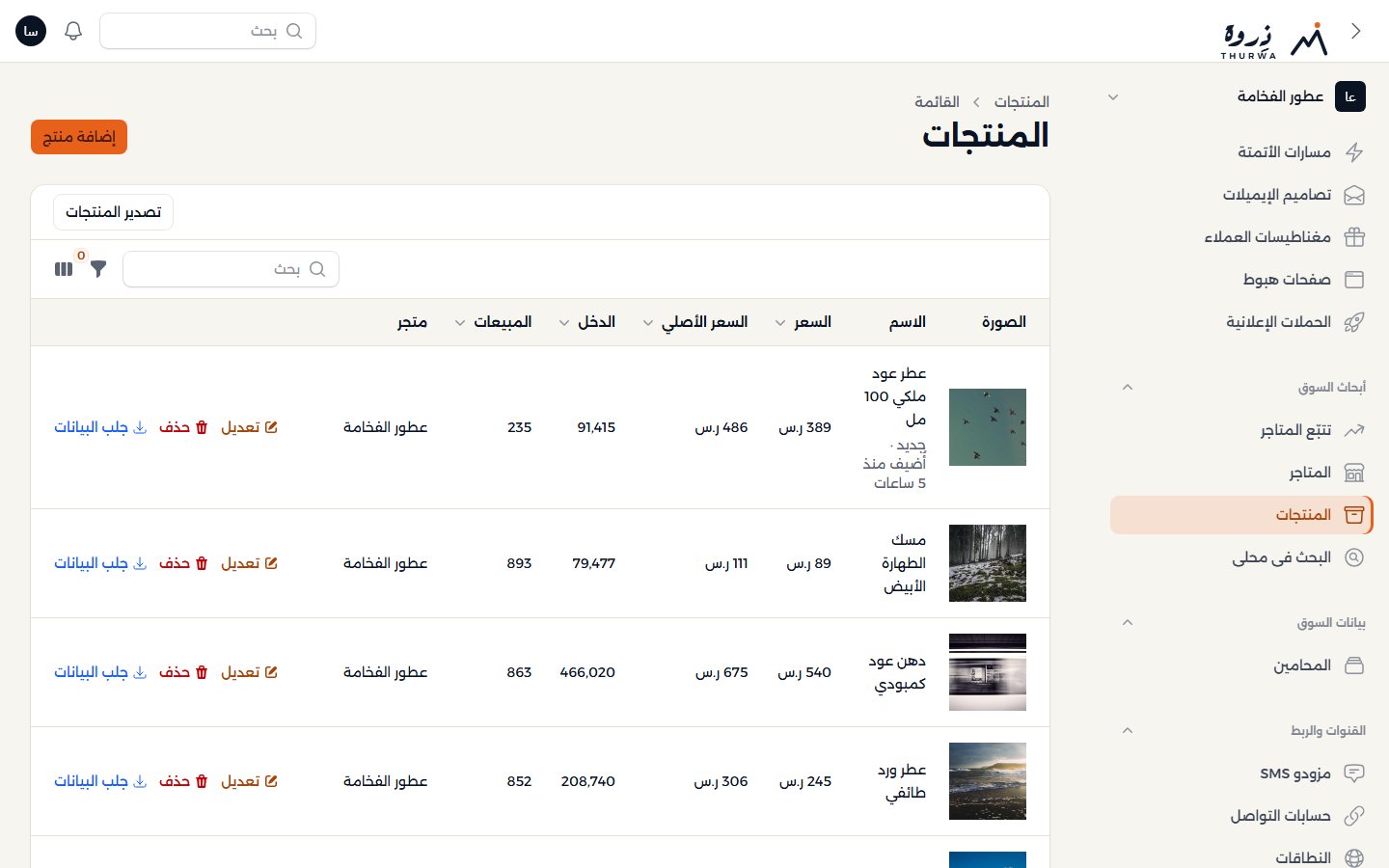1389x868 pixels.
Task: Open notifications bell icon
Action: coord(73,31)
